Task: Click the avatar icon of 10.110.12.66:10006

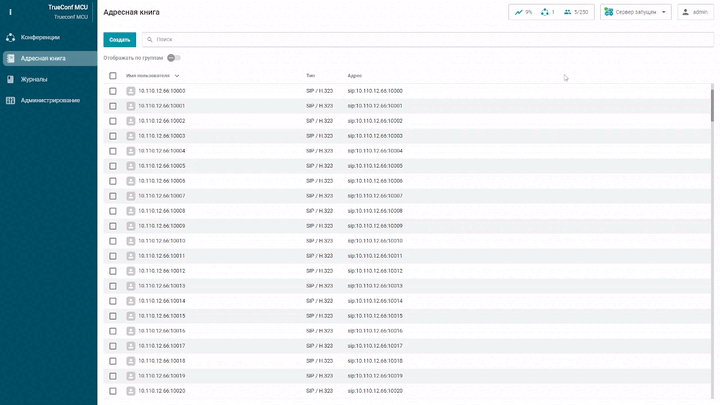Action: tap(131, 181)
